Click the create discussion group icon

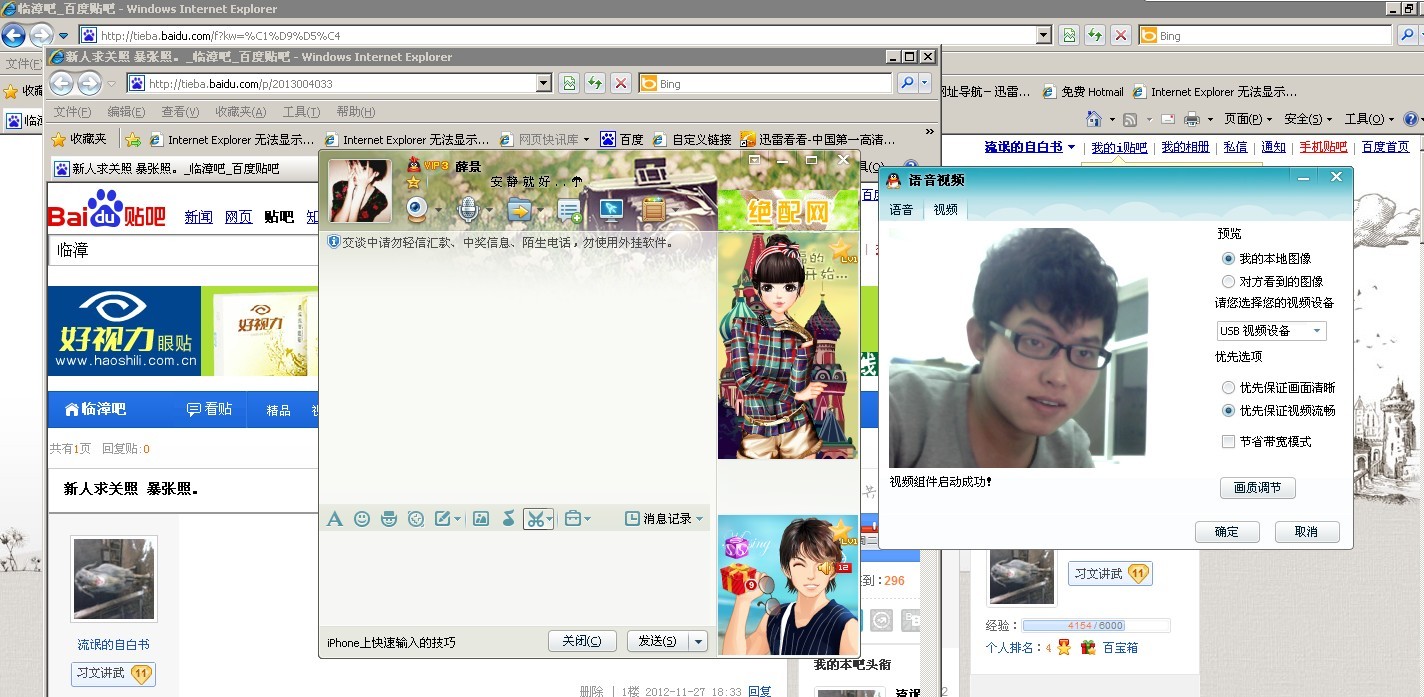(569, 210)
